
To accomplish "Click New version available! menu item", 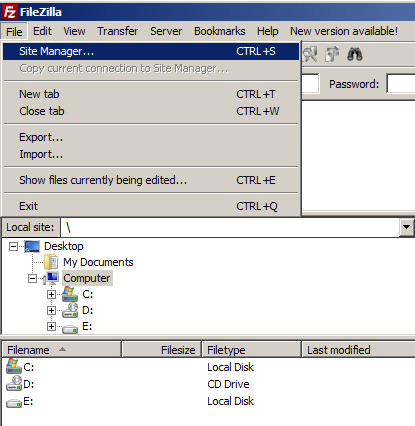I will click(x=344, y=31).
